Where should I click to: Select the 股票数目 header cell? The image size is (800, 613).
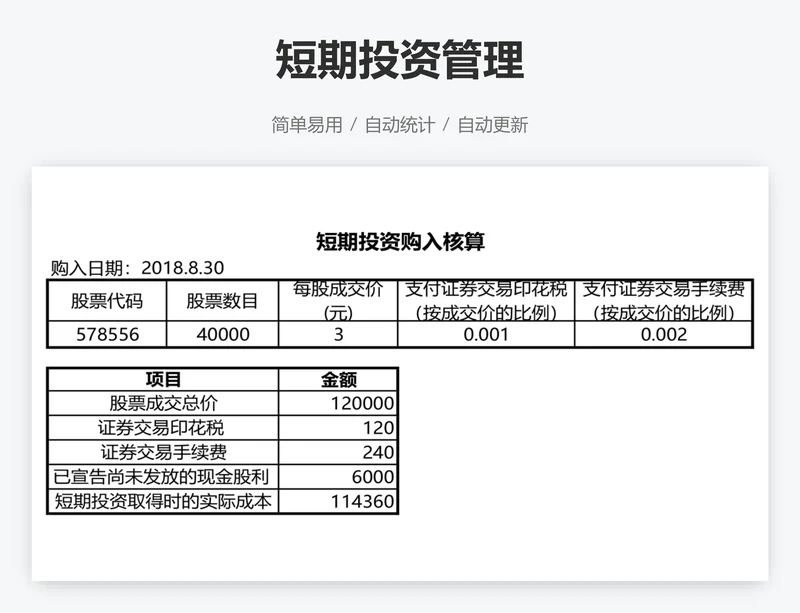pyautogui.click(x=222, y=301)
